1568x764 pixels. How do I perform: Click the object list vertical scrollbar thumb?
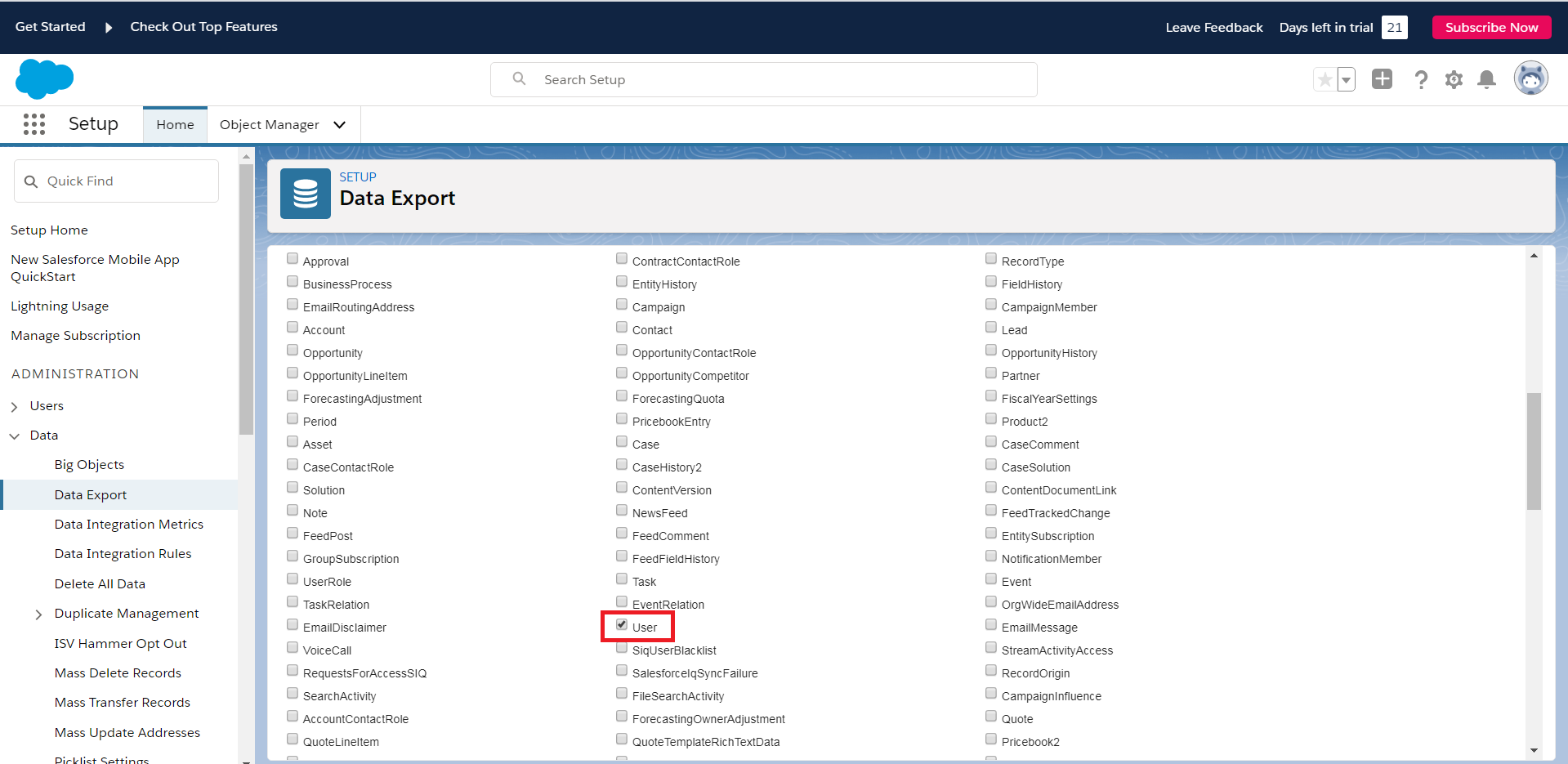(1534, 451)
